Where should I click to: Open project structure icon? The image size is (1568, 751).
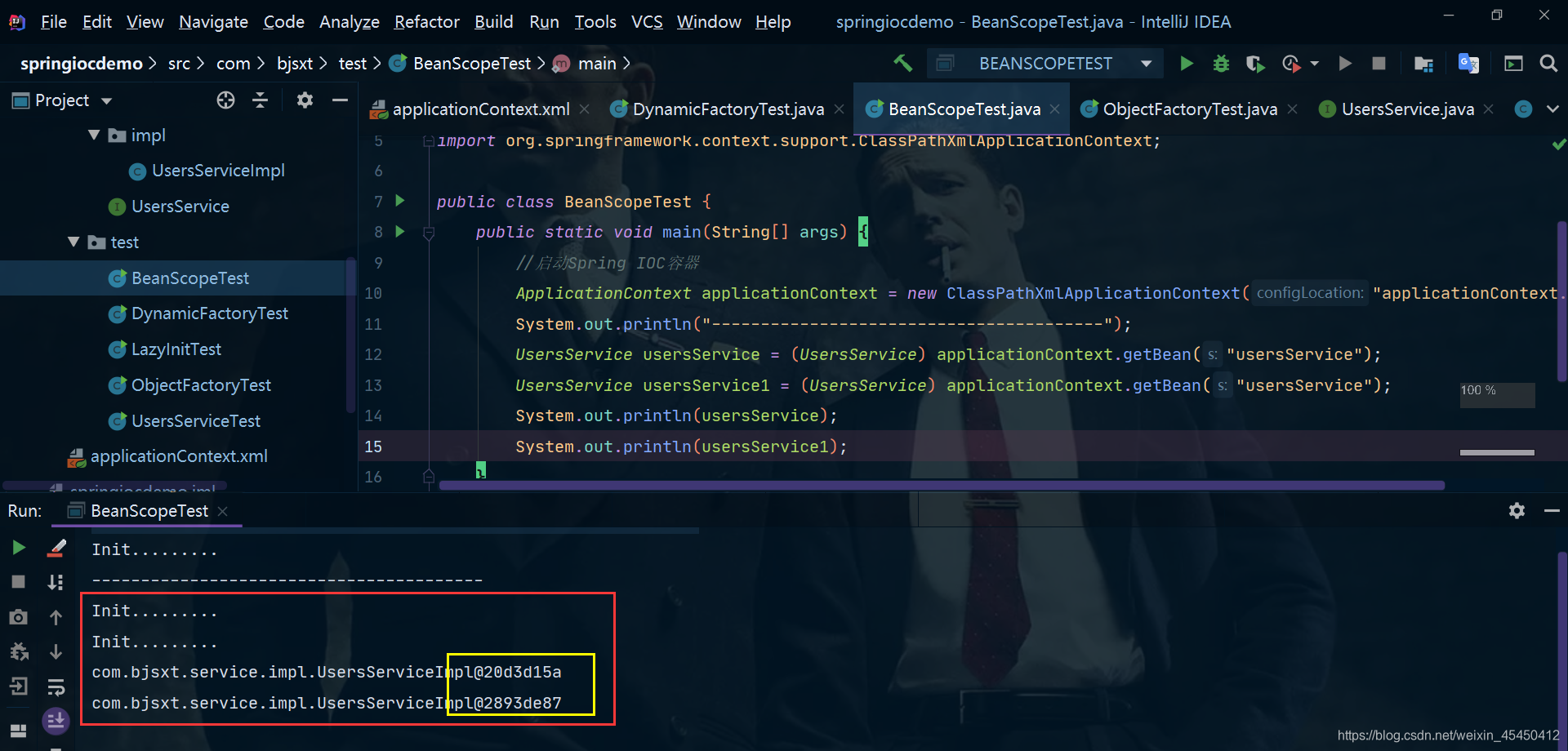tap(1423, 64)
